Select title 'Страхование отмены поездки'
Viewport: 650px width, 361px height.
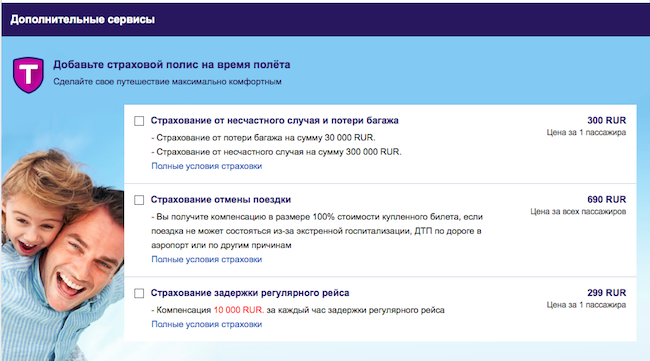[x=221, y=200]
